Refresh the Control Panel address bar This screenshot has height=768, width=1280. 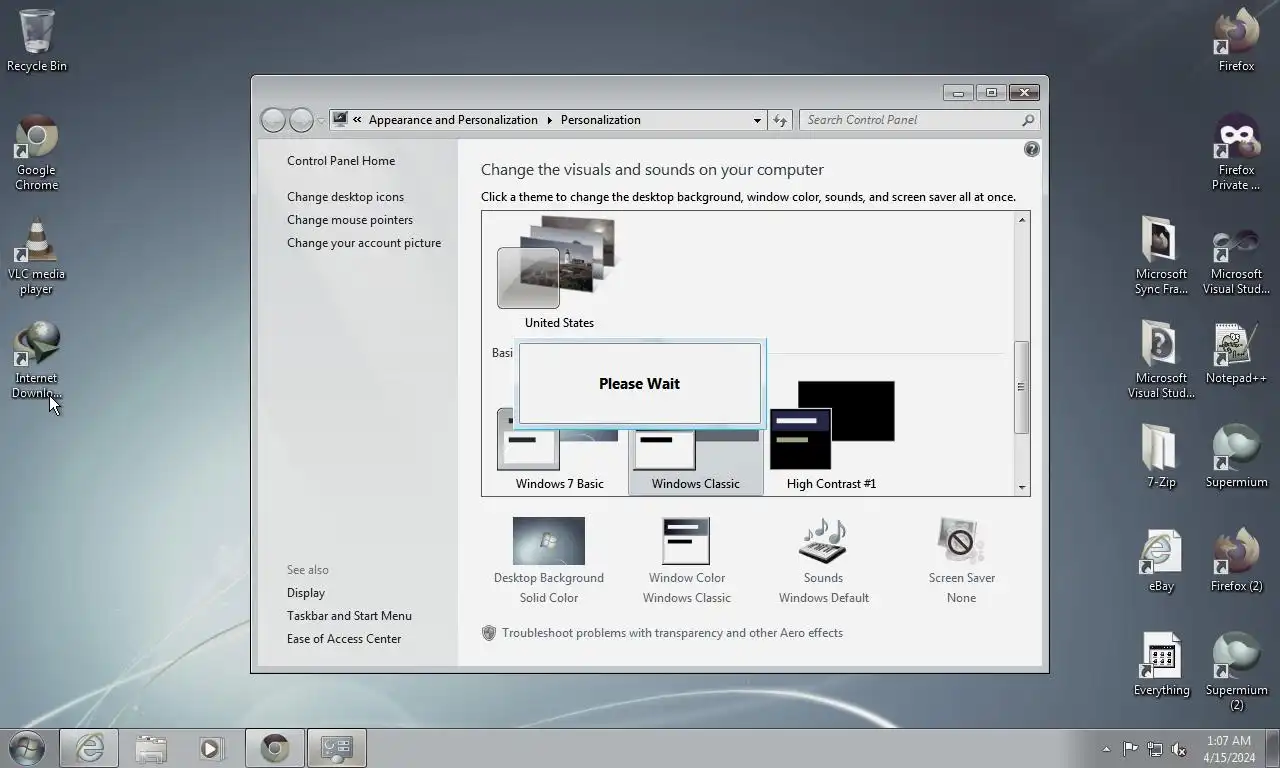click(780, 120)
